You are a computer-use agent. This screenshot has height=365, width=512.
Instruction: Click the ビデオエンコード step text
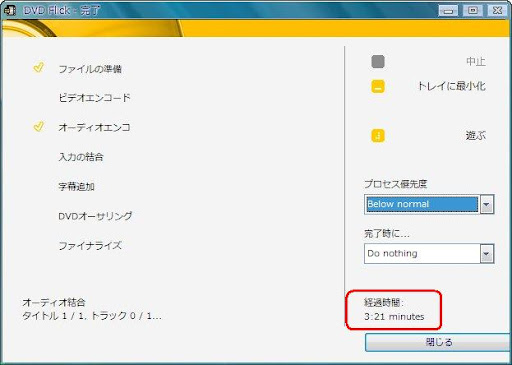tap(94, 98)
